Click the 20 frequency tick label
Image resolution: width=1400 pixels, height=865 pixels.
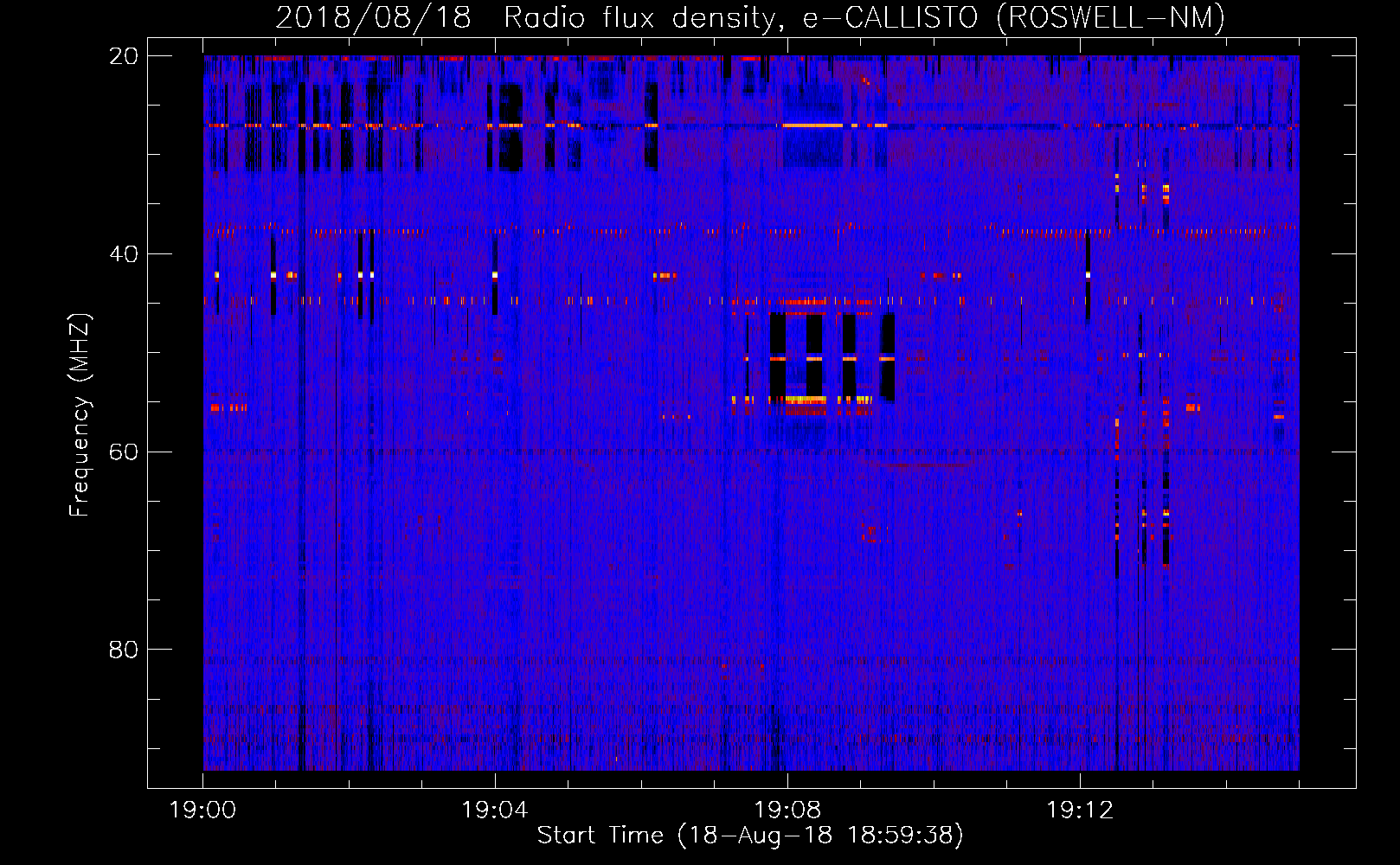point(123,56)
